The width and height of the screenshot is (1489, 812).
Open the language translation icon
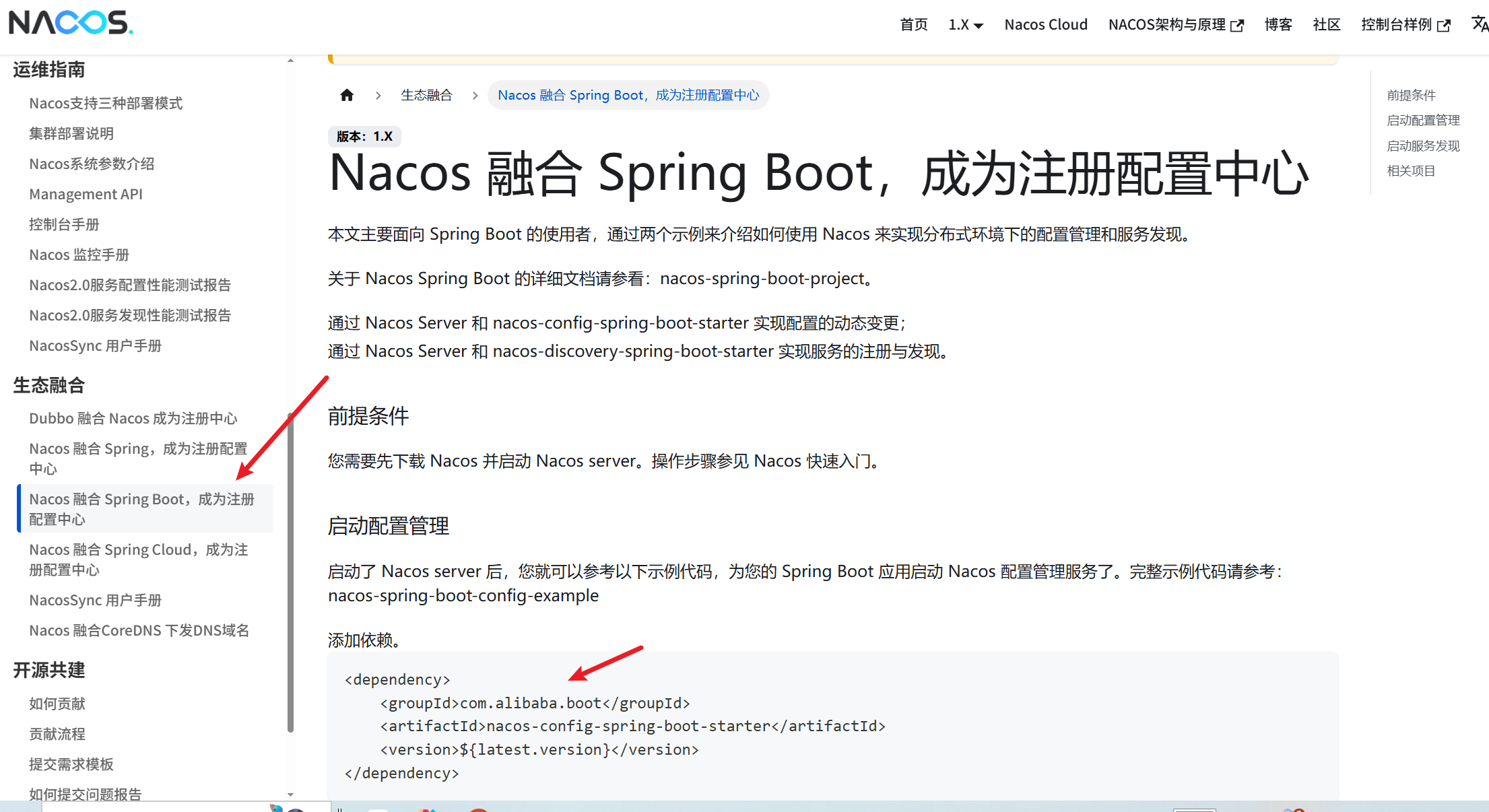(x=1479, y=24)
